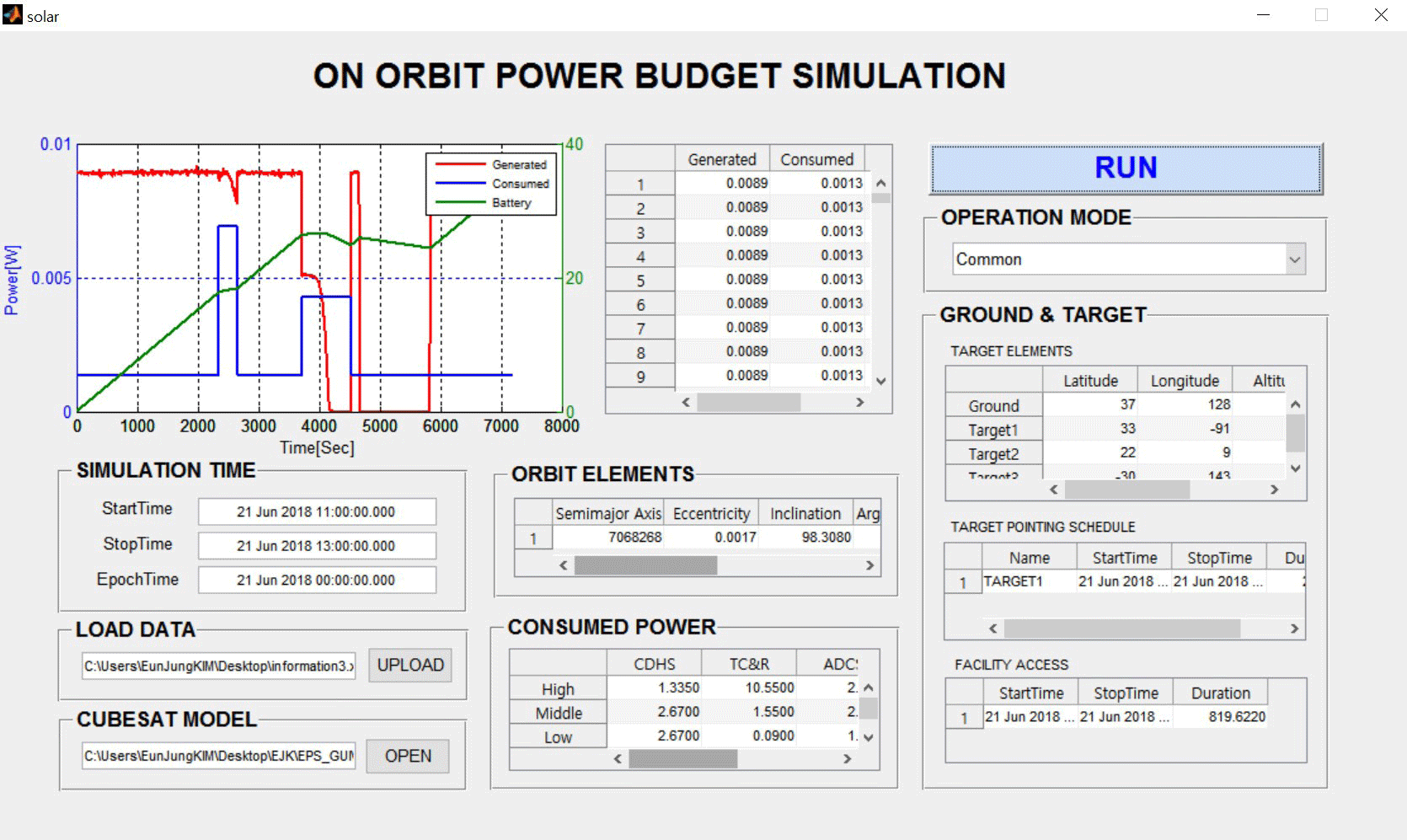Screen dimensions: 1407x840
Task: Click Target1 longitude cell -91
Action: pos(1185,429)
